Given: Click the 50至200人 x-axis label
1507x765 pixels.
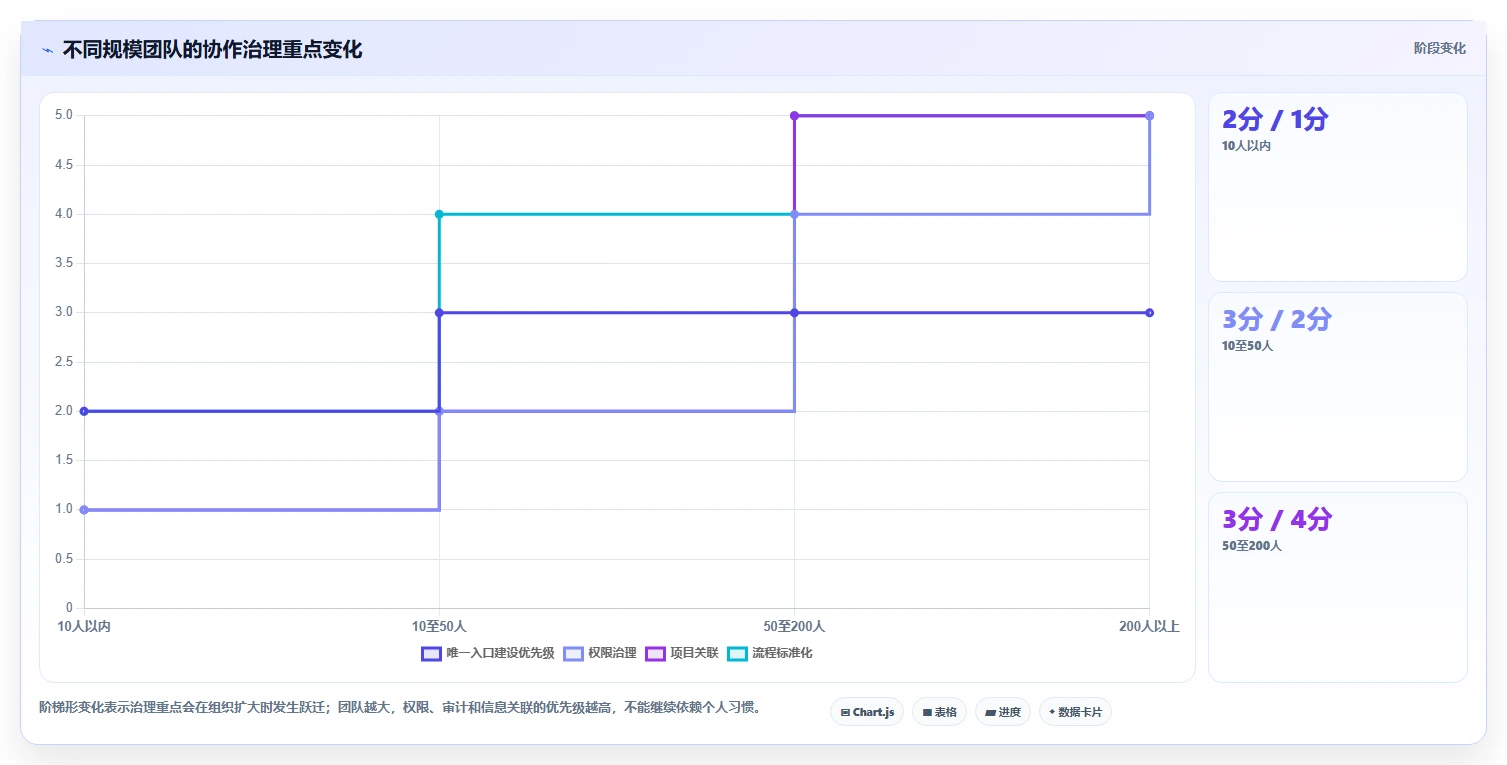Looking at the screenshot, I should click(794, 627).
